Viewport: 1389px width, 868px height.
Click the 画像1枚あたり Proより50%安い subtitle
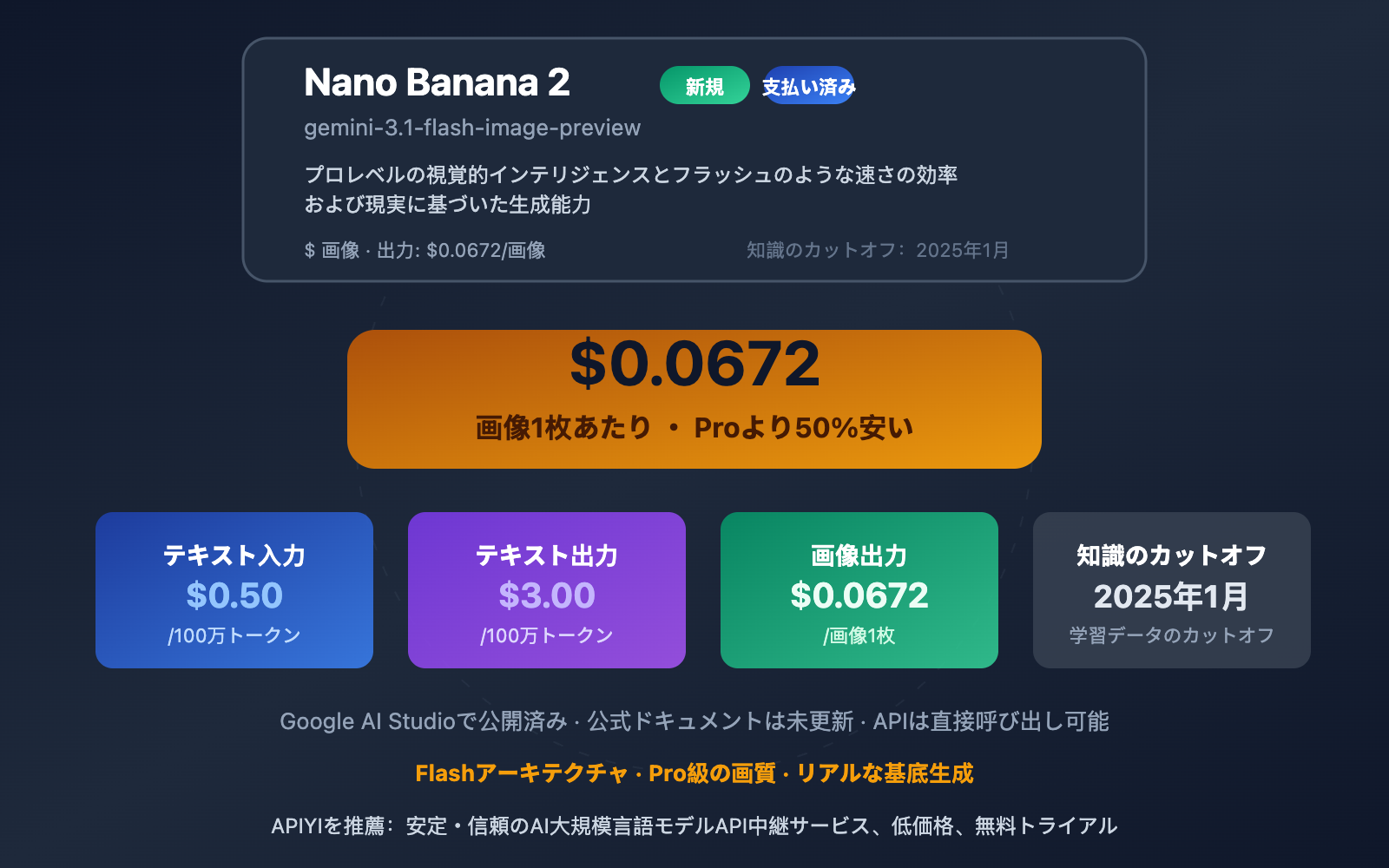694,428
